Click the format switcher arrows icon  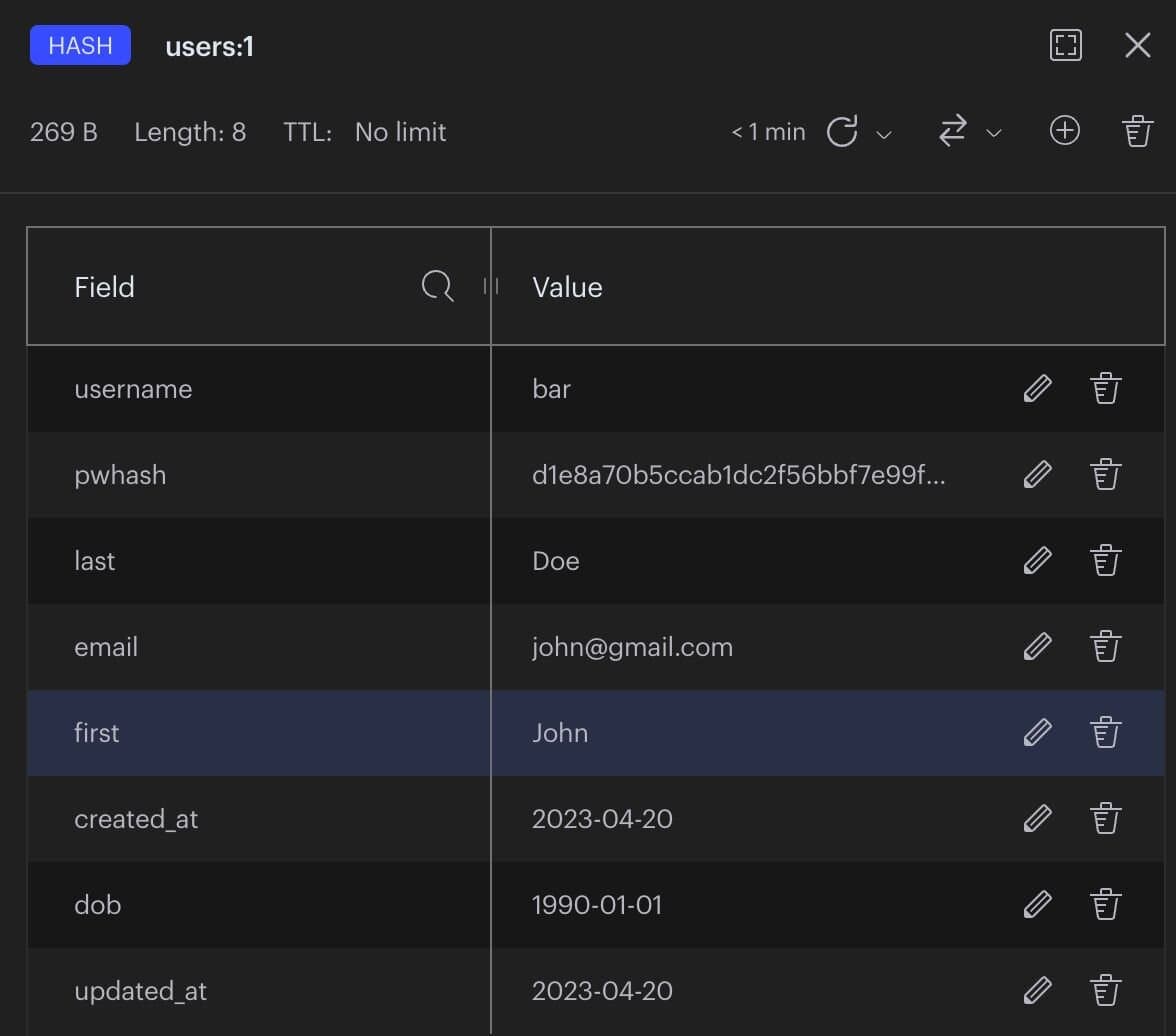pos(953,131)
